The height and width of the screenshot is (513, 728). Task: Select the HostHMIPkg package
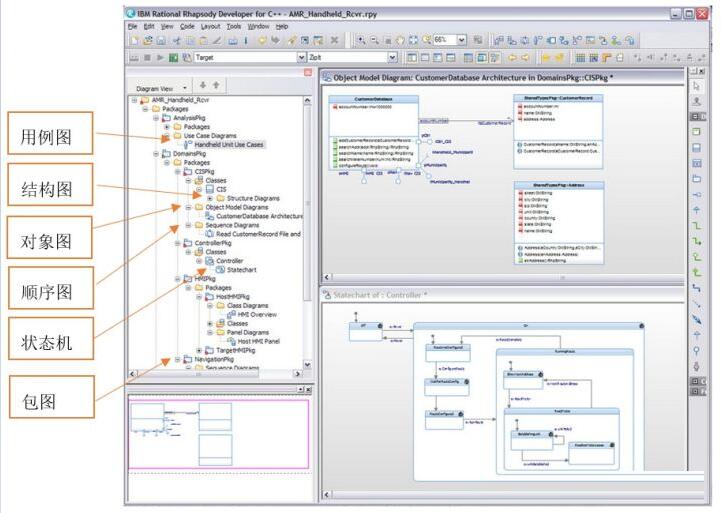point(233,297)
